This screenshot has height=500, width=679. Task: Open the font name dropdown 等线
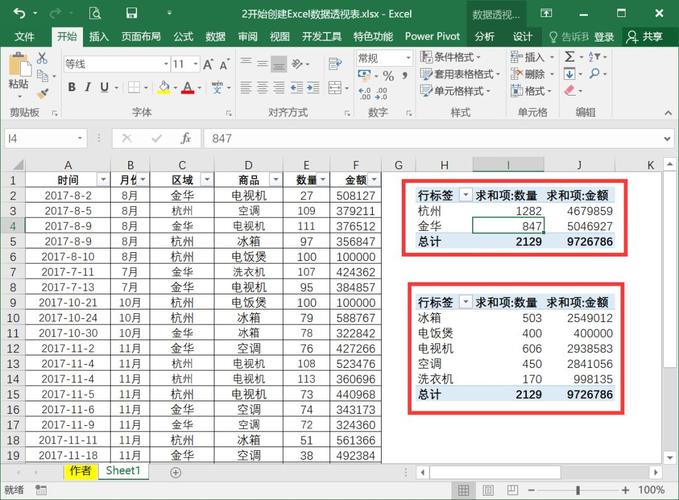click(166, 65)
